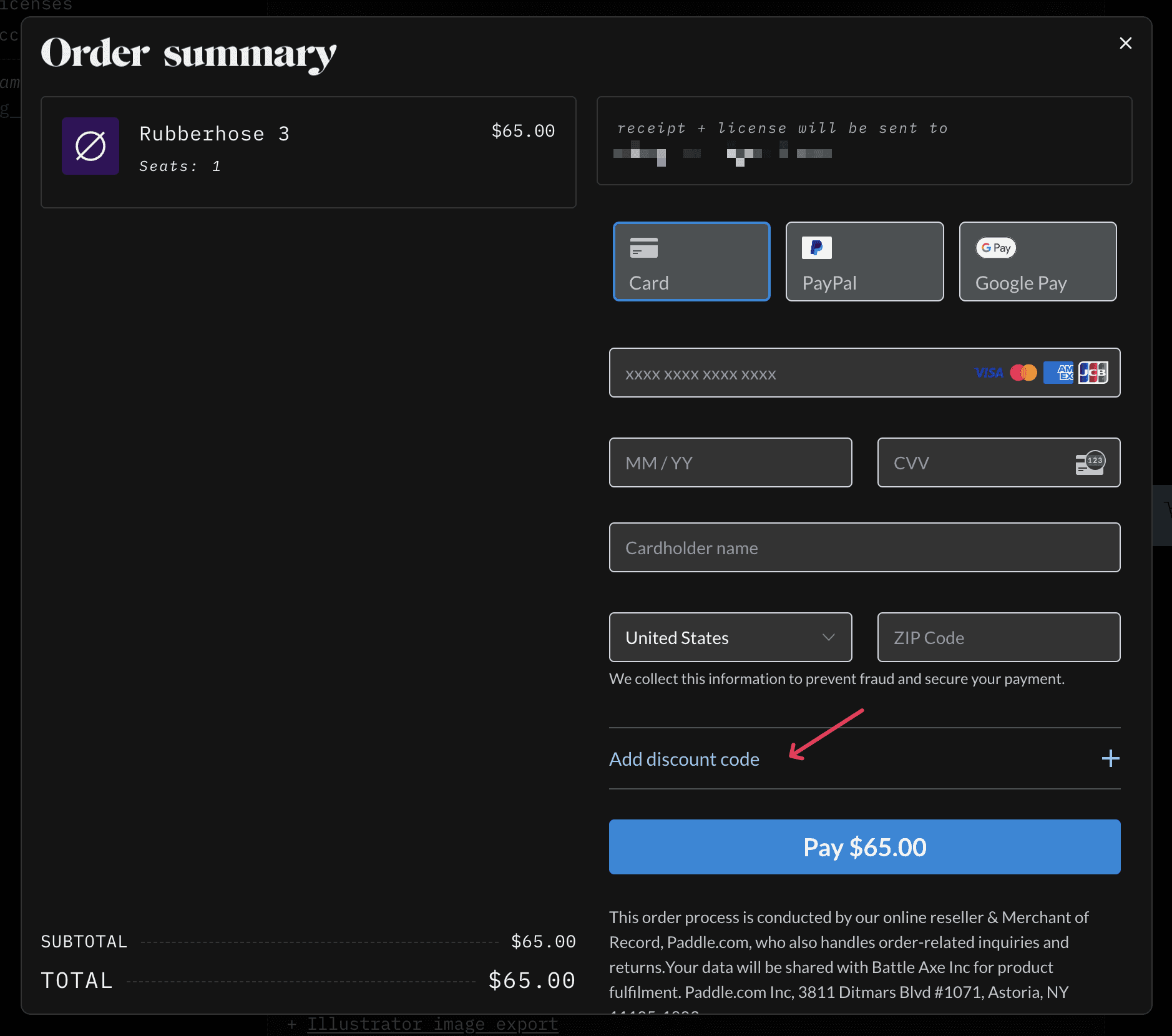Click the JCB logo icon

point(1093,373)
